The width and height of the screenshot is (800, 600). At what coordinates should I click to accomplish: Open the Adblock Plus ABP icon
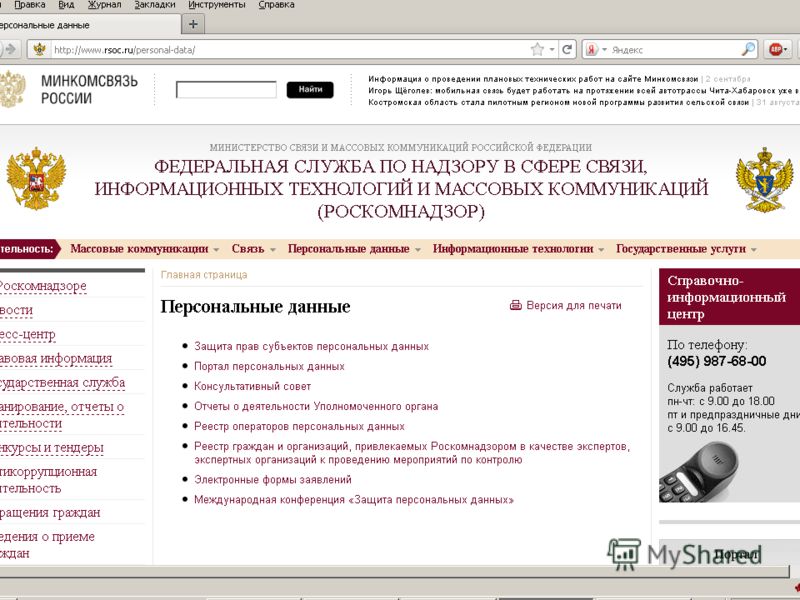[776, 49]
